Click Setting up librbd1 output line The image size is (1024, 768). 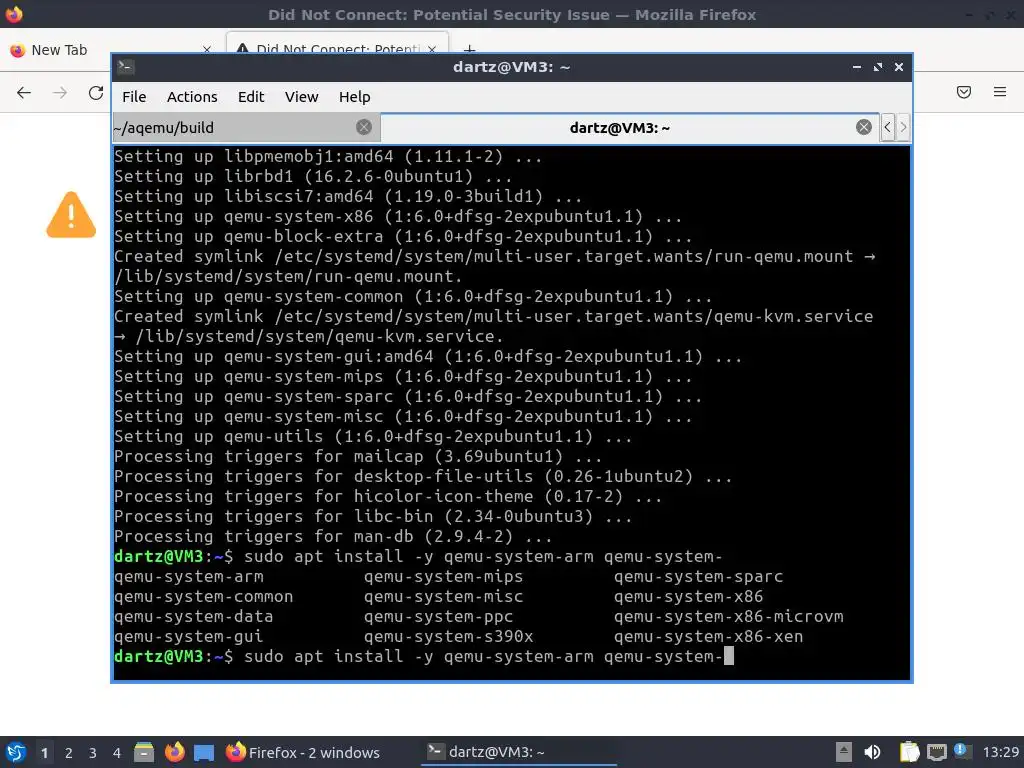(x=313, y=176)
